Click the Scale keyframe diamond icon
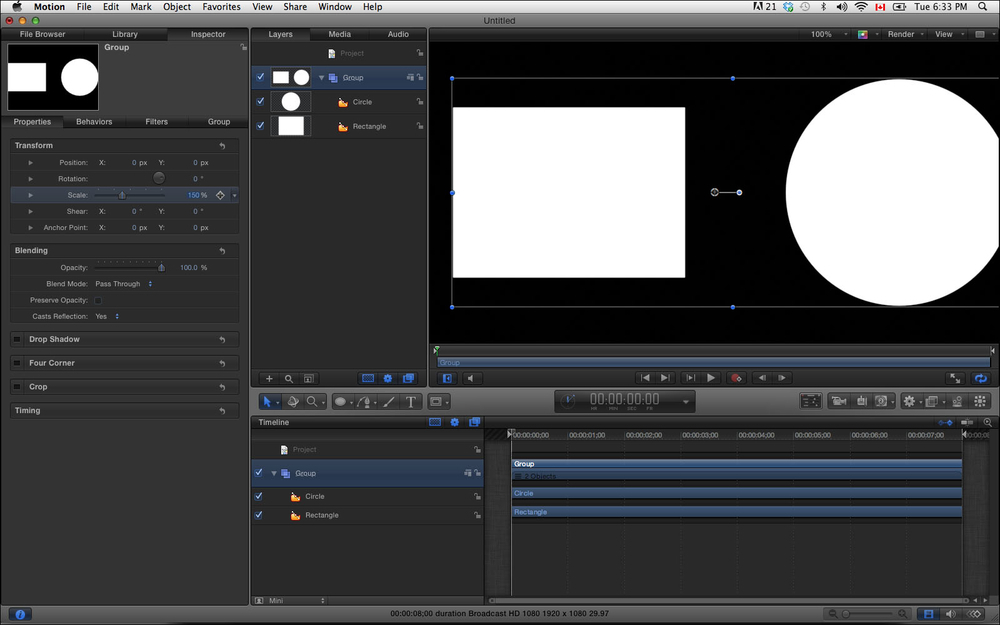 (x=221, y=195)
